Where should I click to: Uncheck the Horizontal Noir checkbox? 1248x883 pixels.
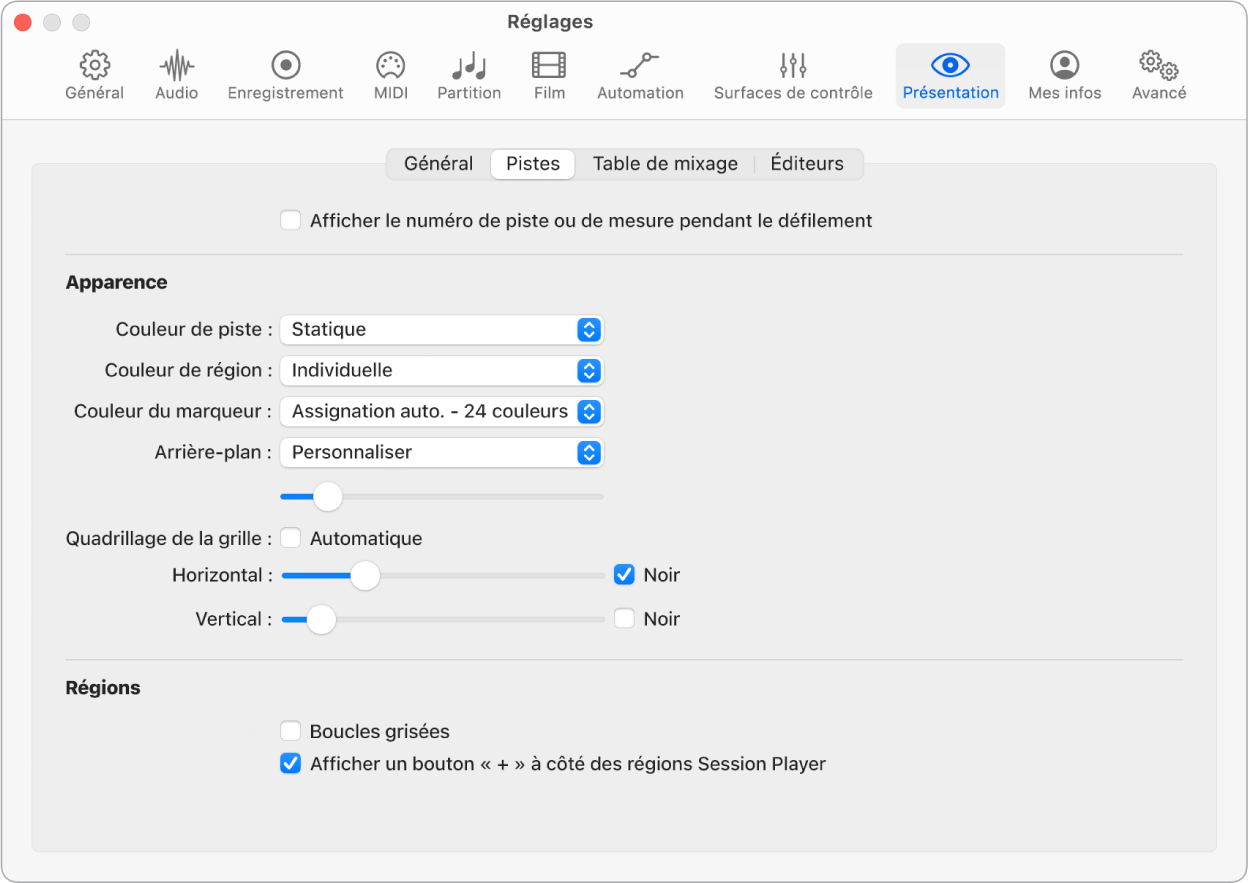click(624, 575)
